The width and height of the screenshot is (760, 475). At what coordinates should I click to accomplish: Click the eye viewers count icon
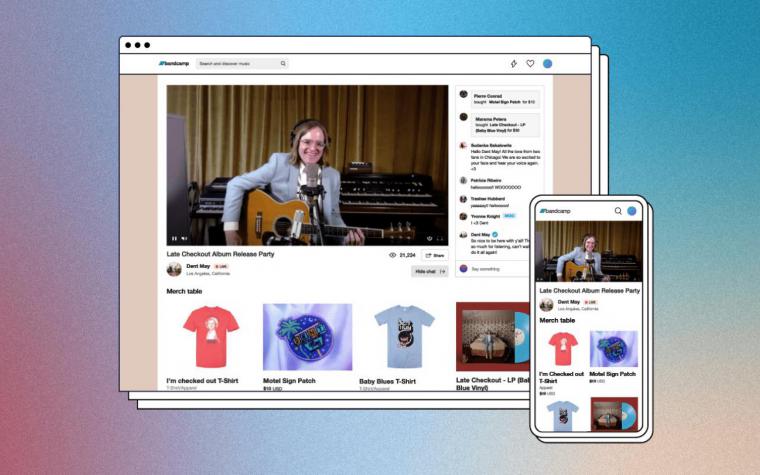(393, 255)
